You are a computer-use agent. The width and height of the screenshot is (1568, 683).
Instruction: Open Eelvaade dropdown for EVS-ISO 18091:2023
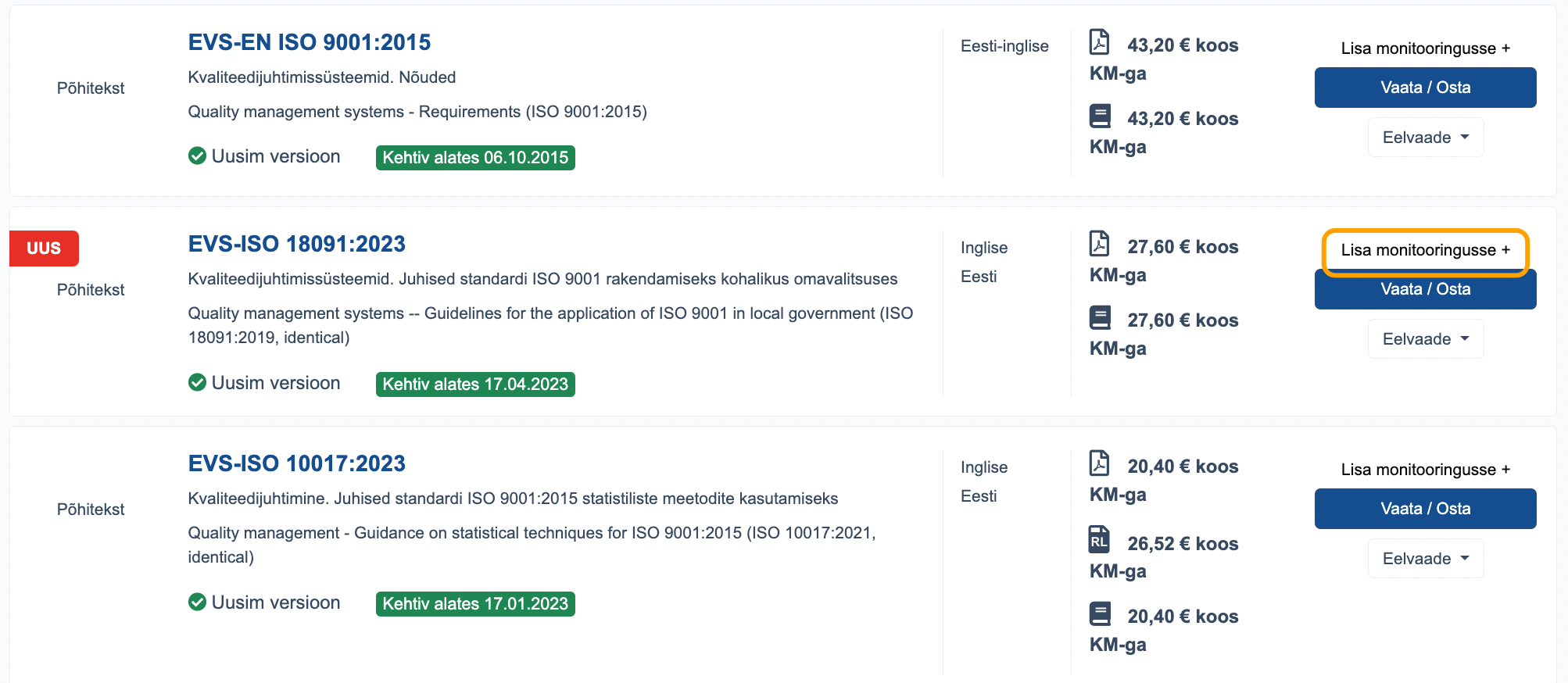point(1425,339)
